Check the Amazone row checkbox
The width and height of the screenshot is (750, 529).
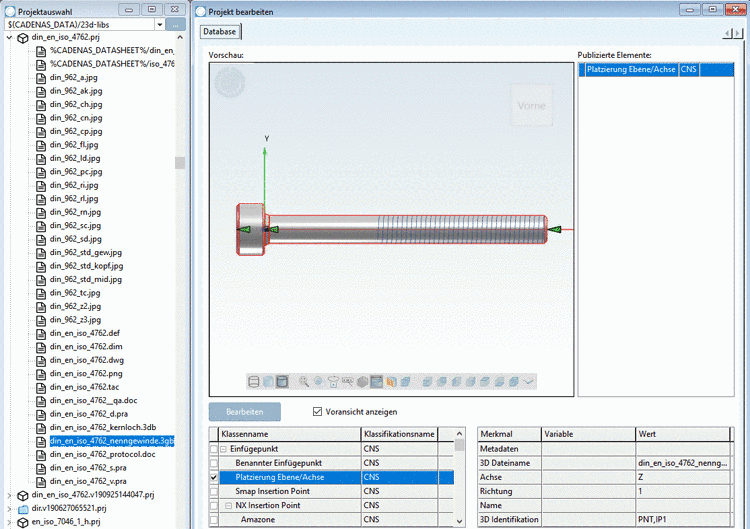(214, 519)
